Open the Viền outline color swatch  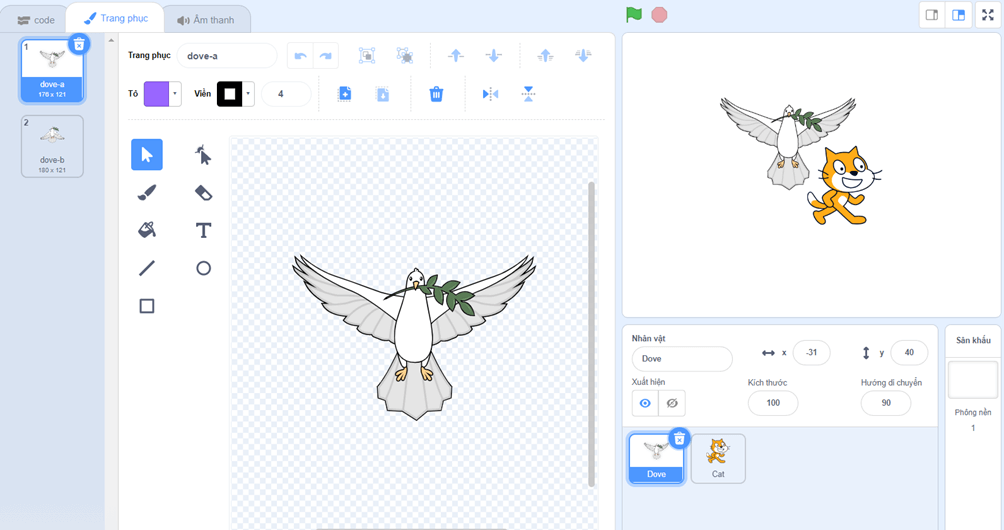coord(229,93)
